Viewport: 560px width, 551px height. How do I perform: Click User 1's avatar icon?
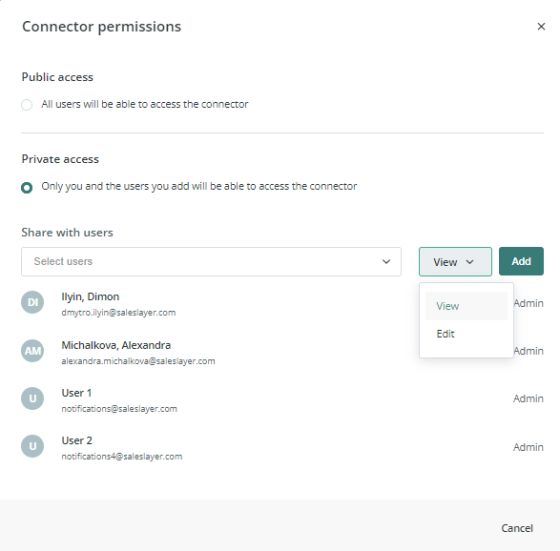click(32, 398)
